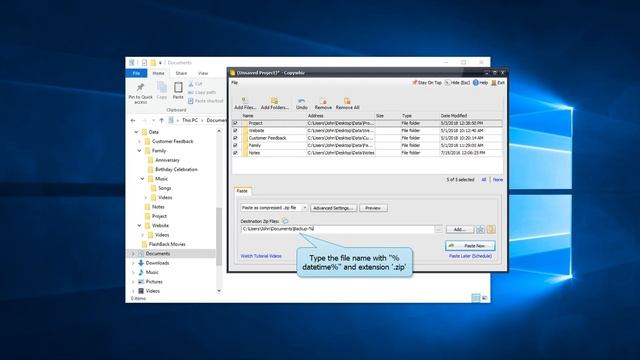Click Pin to Quick access in Explorer

click(x=140, y=93)
